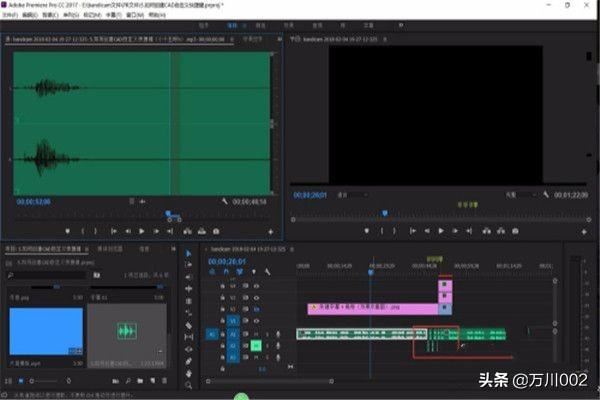Solo audio track A1
Viewport: 600px width, 400px height.
point(267,334)
